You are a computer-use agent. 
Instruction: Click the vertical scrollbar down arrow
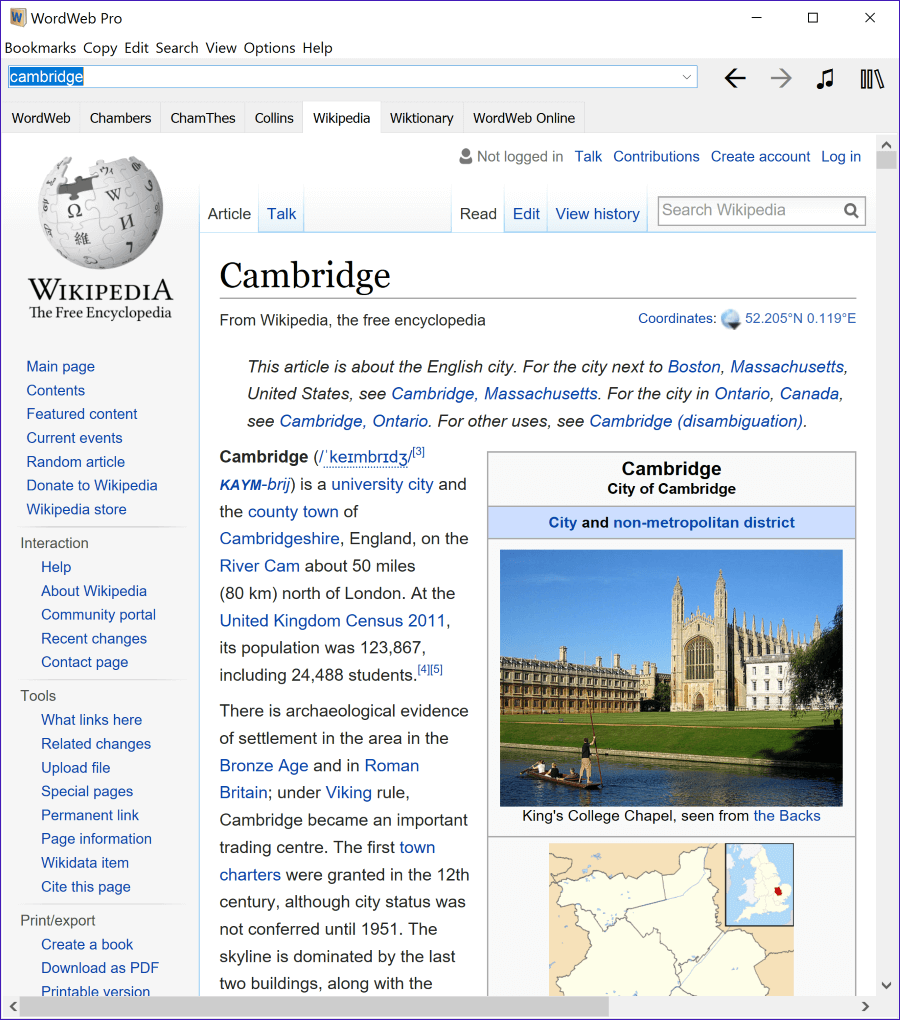[885, 985]
